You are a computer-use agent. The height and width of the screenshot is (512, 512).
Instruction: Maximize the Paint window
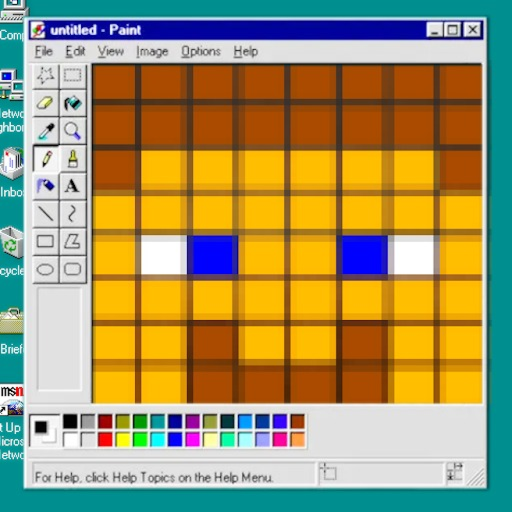click(x=453, y=30)
